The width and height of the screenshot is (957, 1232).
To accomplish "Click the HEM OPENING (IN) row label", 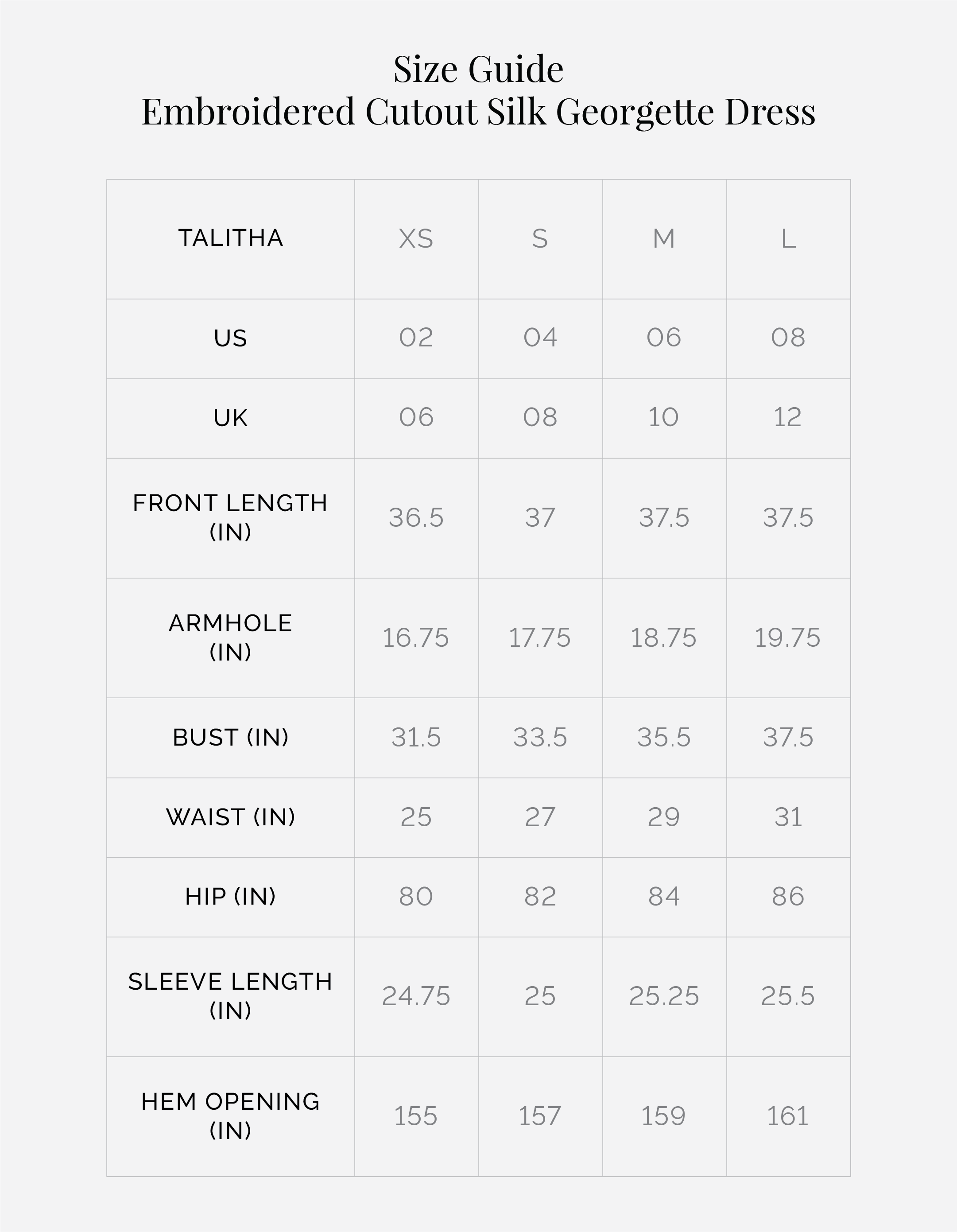I will click(x=231, y=1116).
